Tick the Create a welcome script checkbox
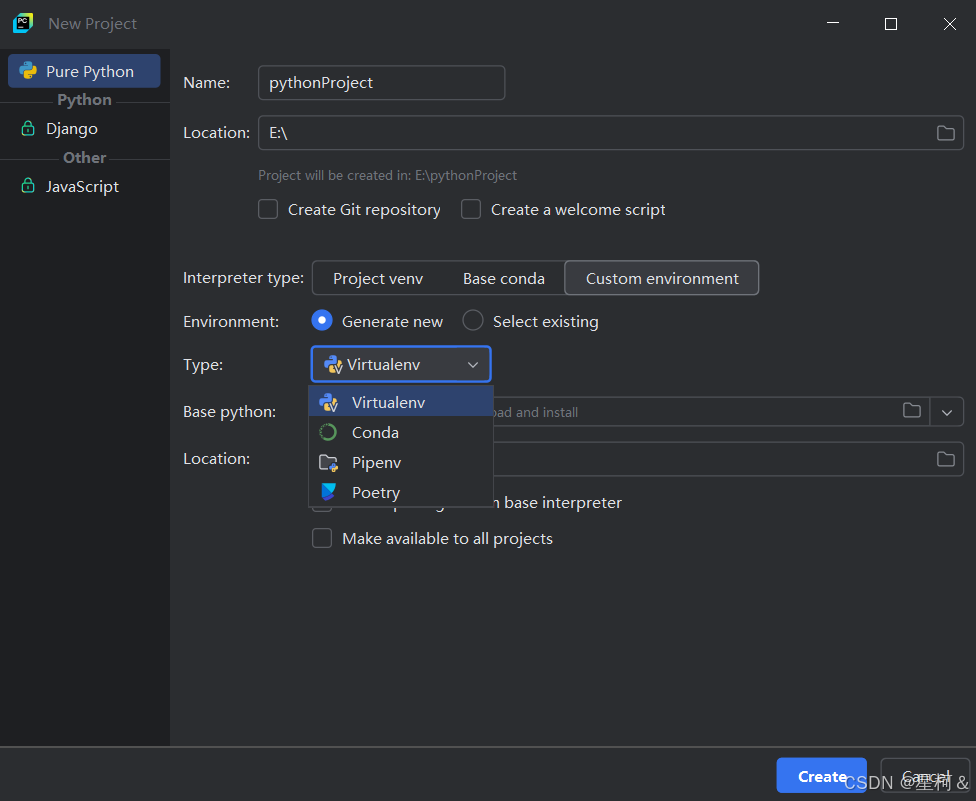Screen dimensions: 976x801 coord(471,209)
